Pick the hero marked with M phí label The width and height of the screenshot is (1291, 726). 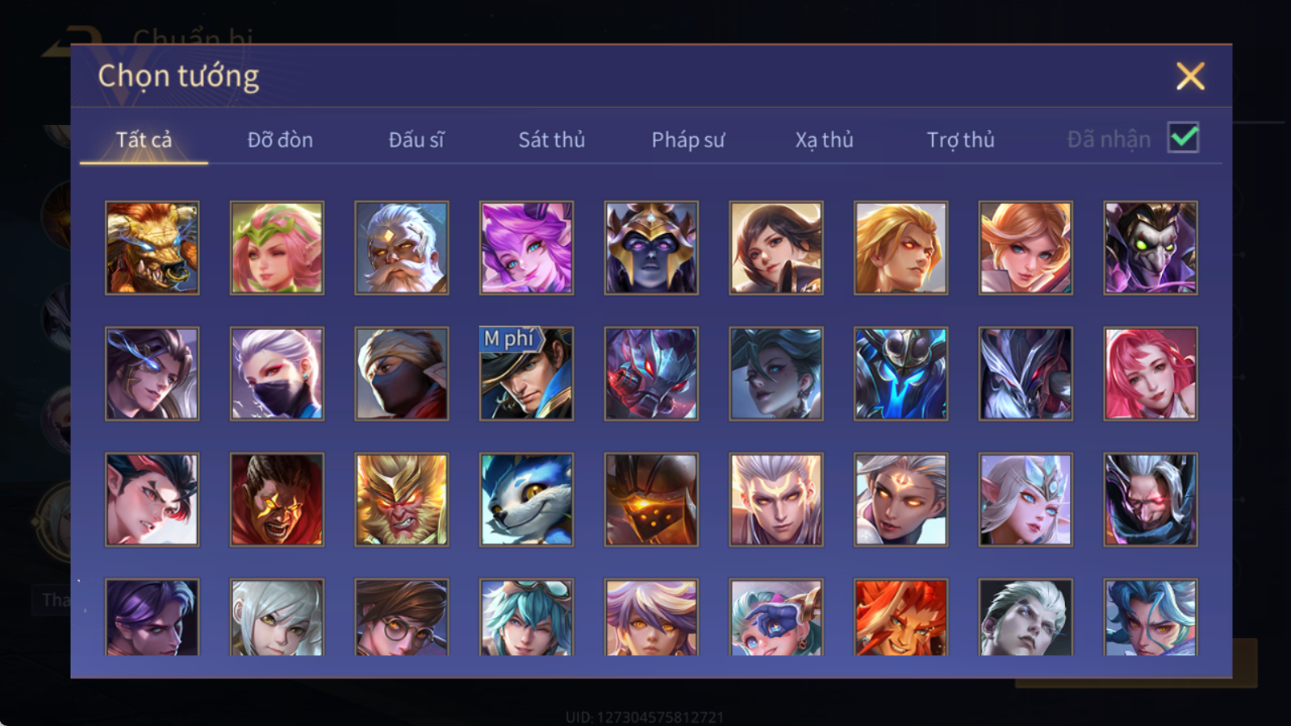point(526,374)
